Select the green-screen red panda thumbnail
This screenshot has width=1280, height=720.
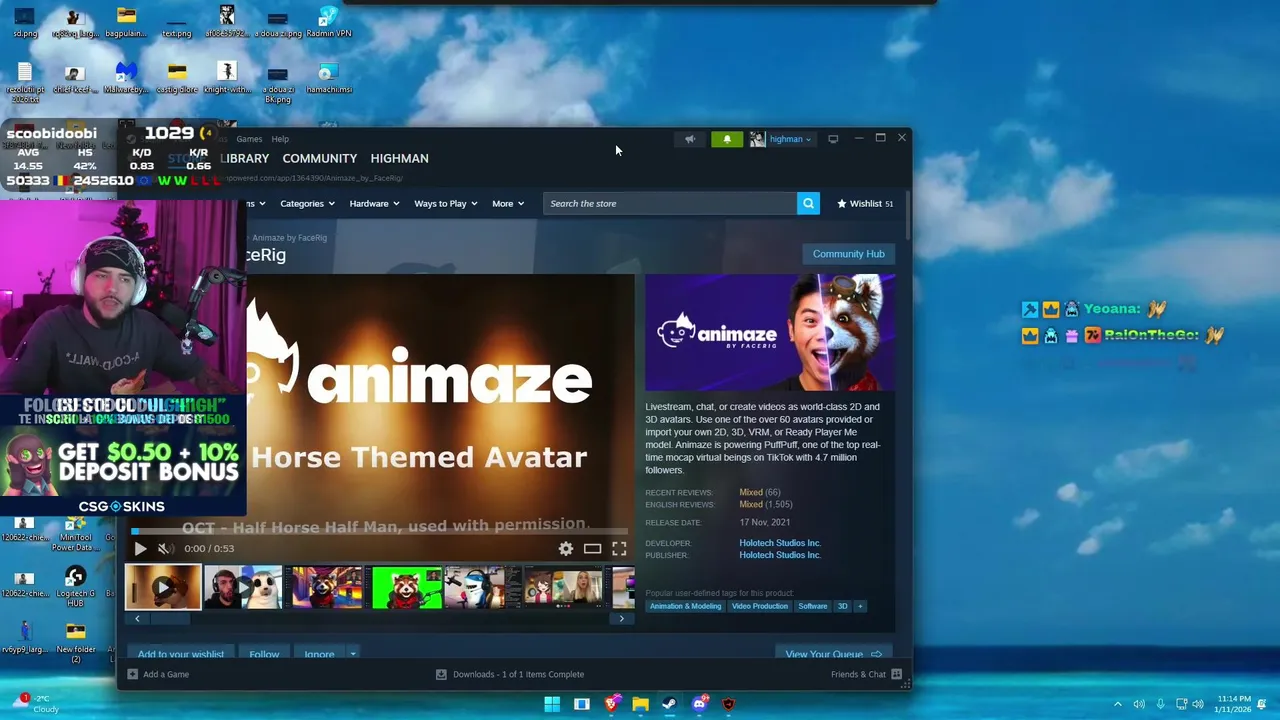click(407, 588)
